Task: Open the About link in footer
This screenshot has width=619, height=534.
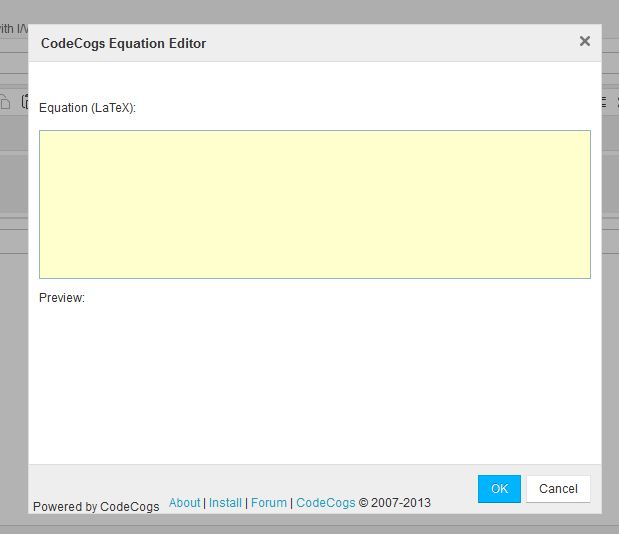Action: point(184,503)
